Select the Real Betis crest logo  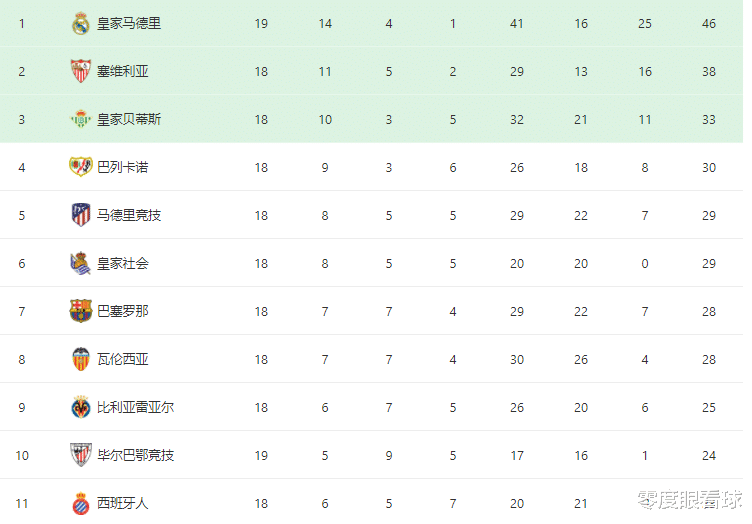coord(81,119)
